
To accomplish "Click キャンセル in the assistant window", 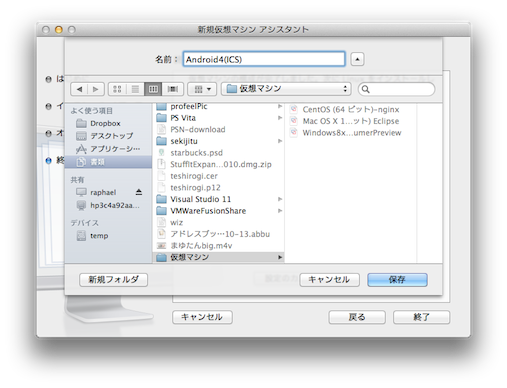I will click(x=202, y=317).
